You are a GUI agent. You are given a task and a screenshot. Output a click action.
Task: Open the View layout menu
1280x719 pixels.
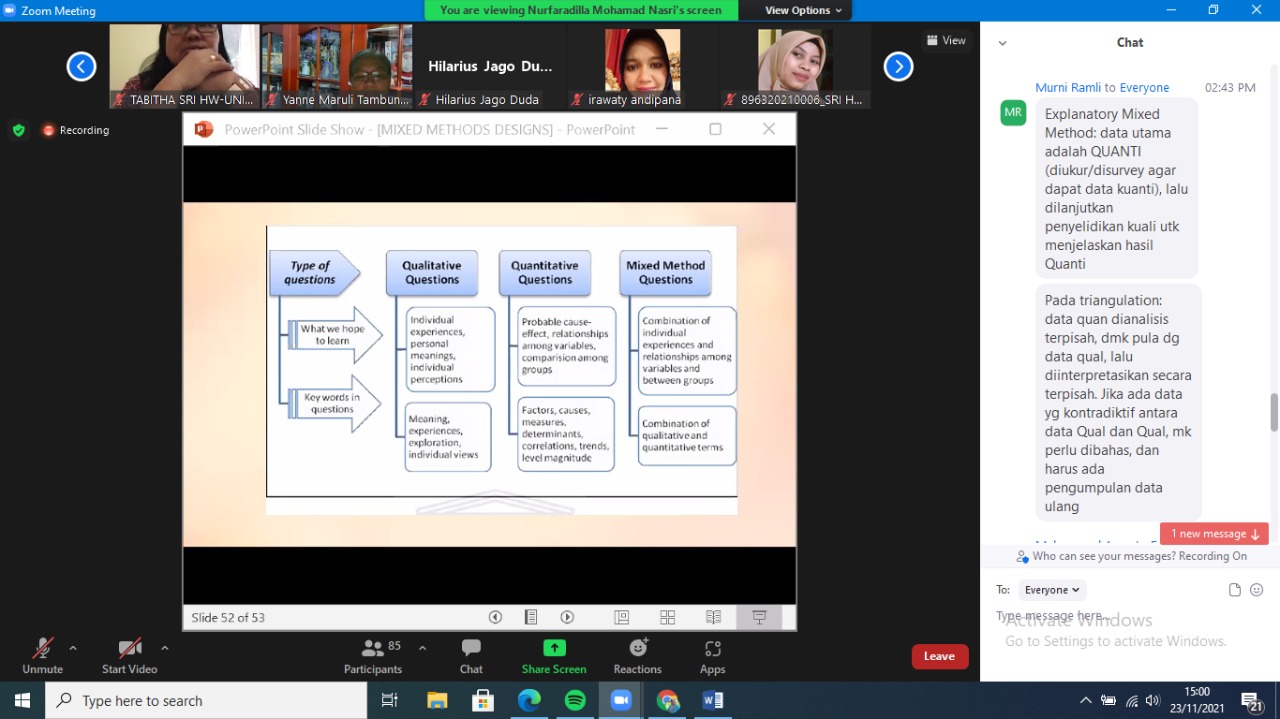(946, 41)
